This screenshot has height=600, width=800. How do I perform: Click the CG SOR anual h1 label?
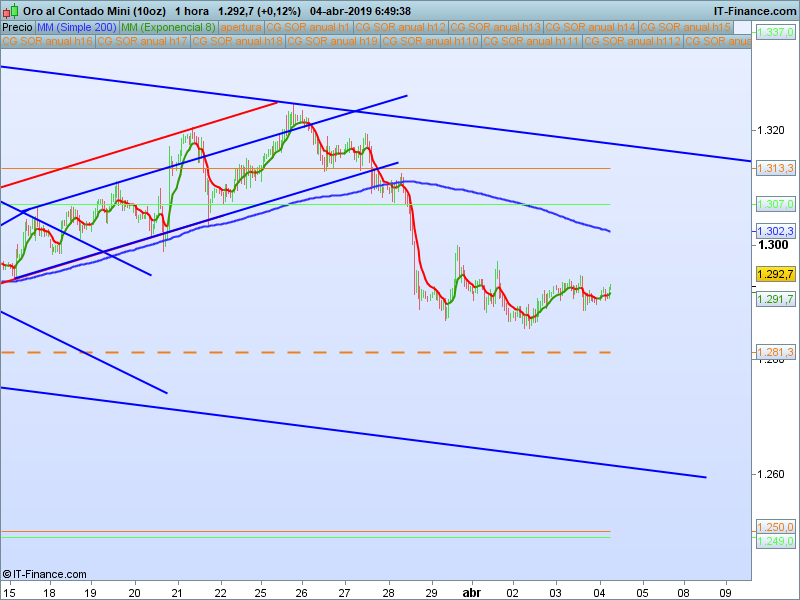[308, 28]
